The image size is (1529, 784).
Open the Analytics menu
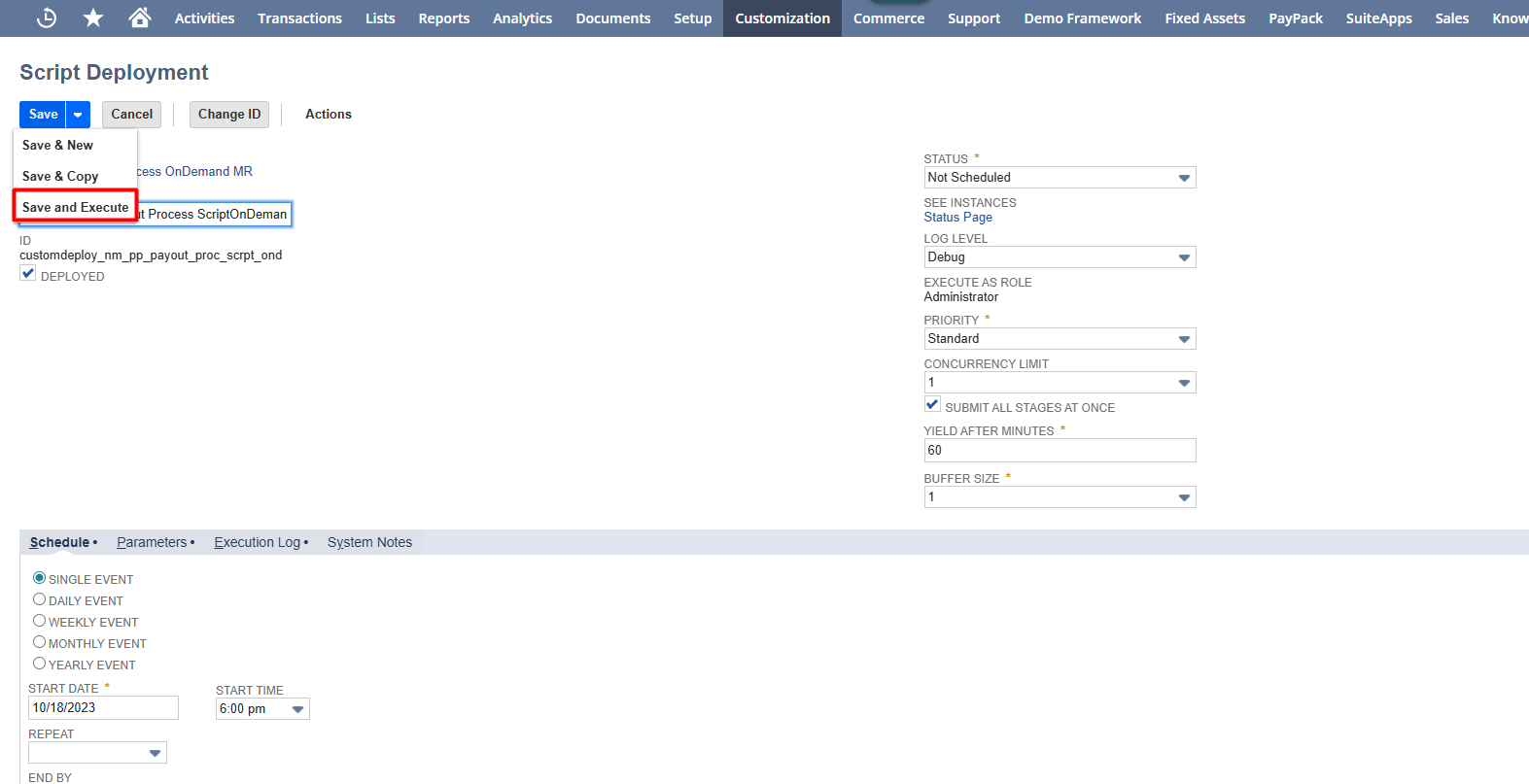522,18
